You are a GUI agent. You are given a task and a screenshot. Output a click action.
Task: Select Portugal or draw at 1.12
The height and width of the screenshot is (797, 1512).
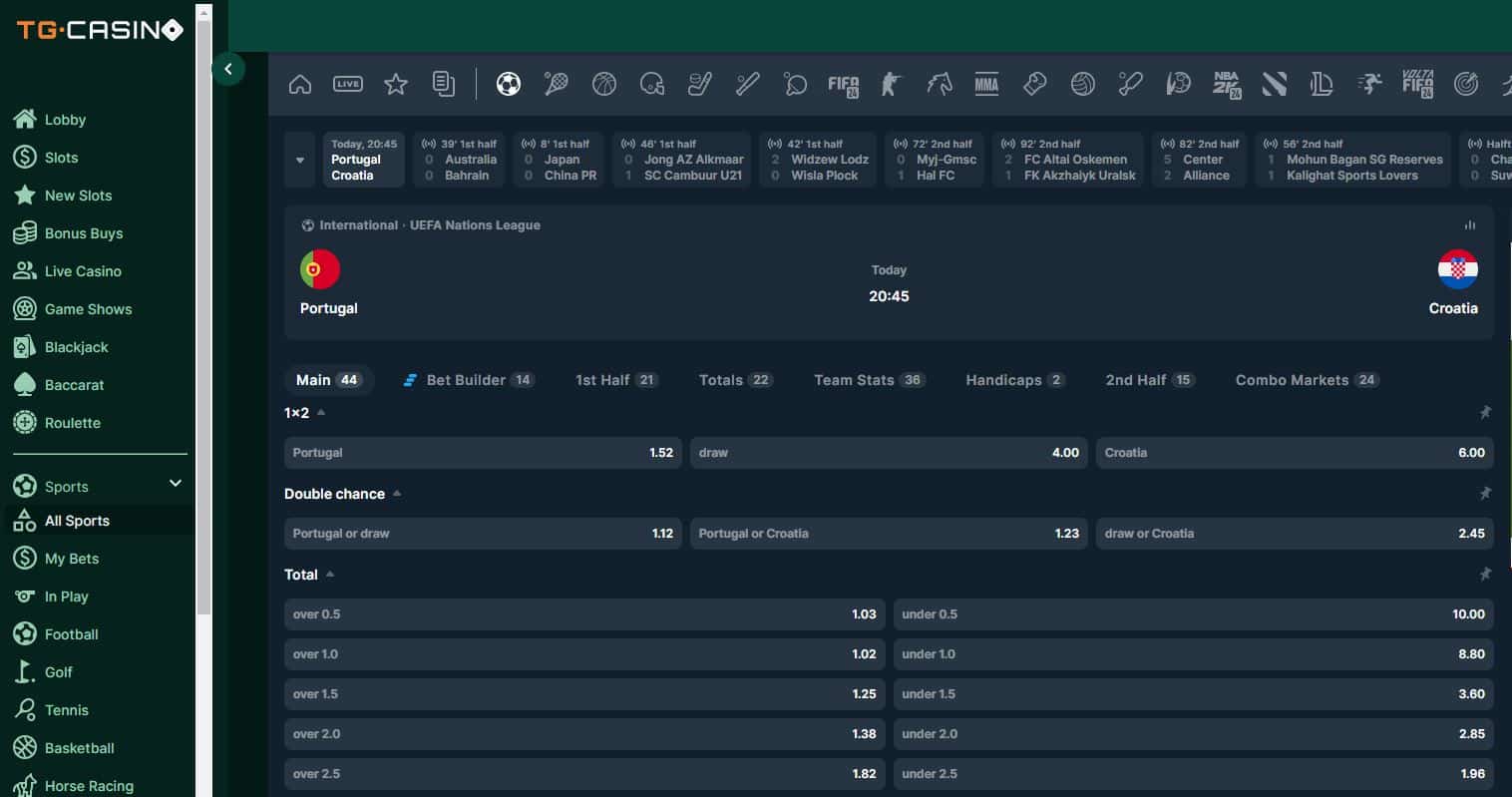[483, 534]
